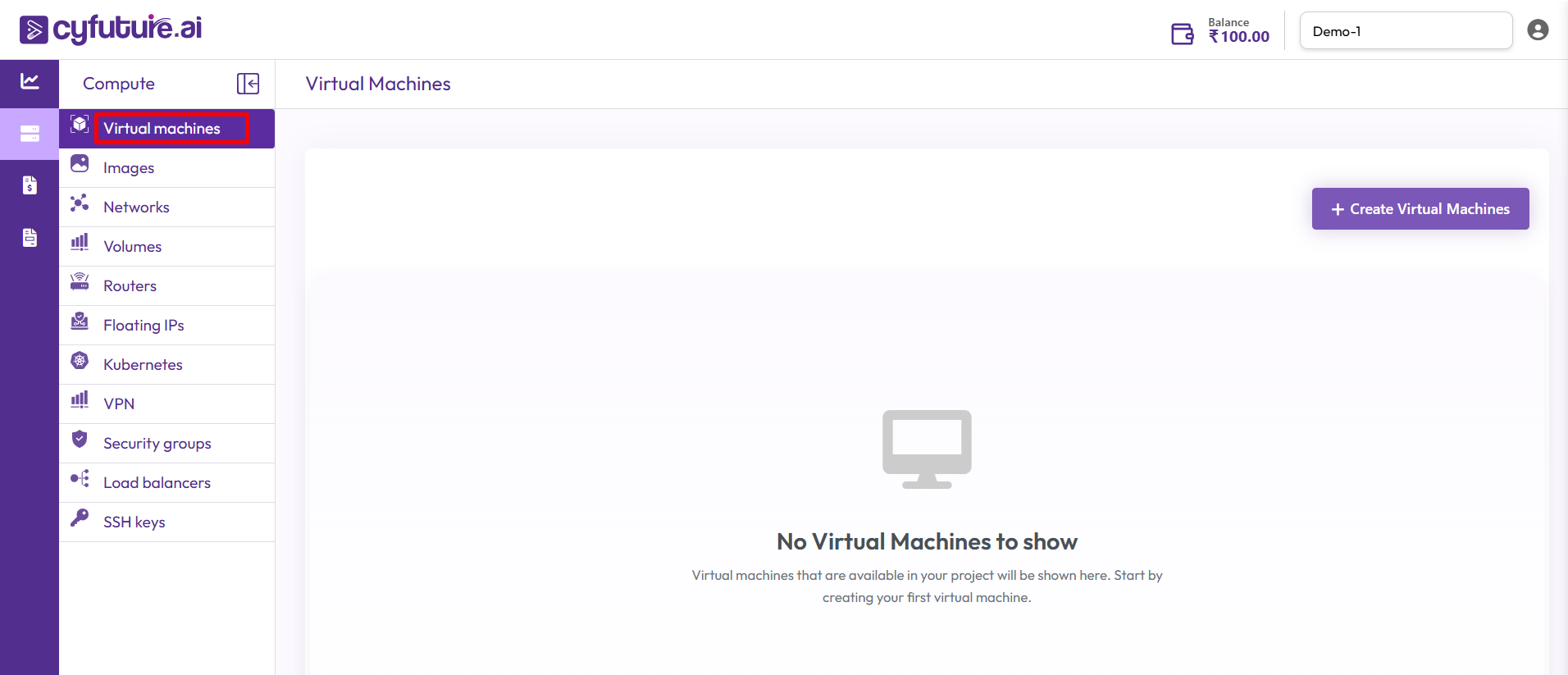Open the Images menu item
The height and width of the screenshot is (675, 1568).
point(129,168)
